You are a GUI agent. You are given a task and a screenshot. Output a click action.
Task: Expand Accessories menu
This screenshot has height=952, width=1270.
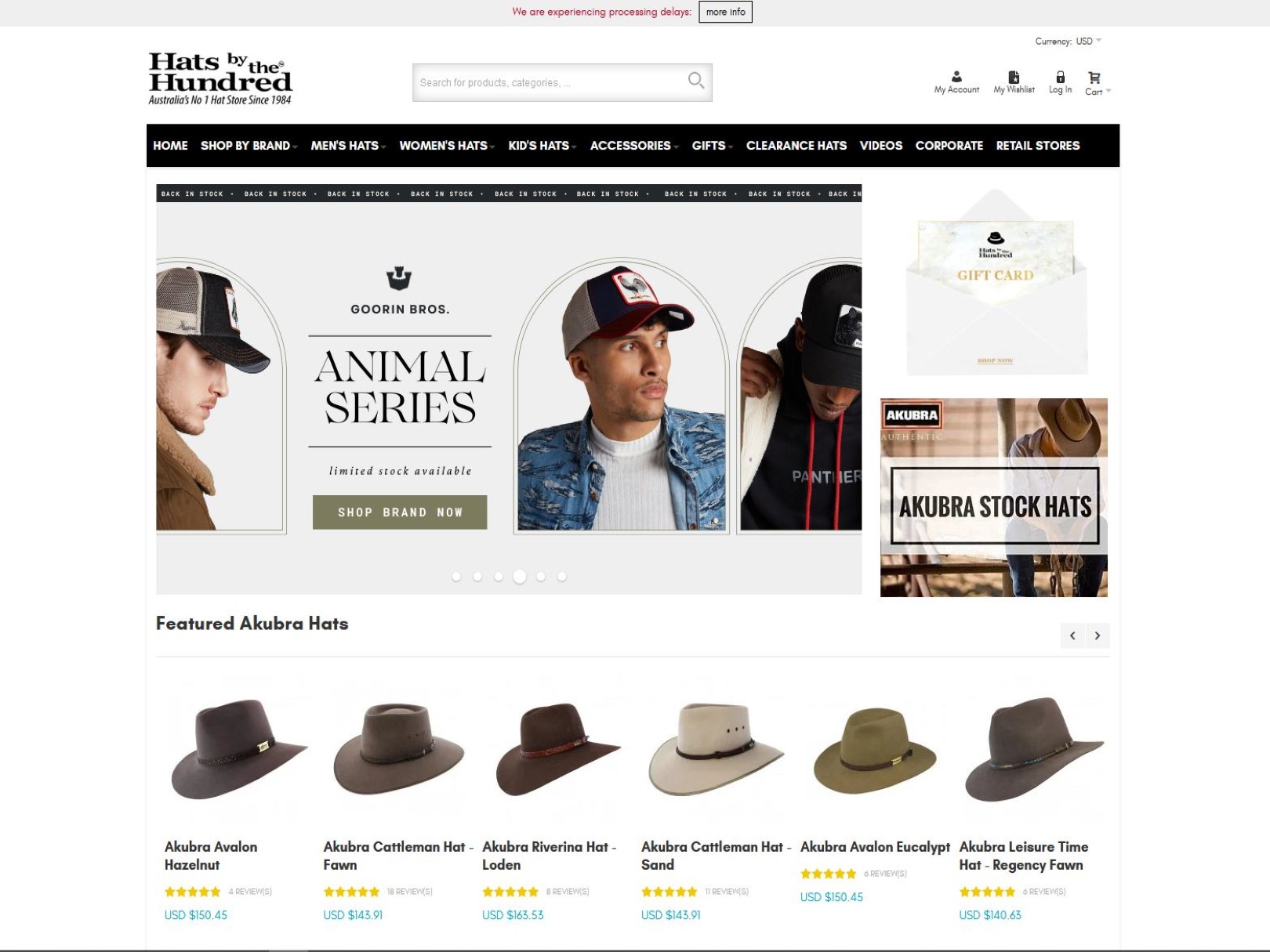point(634,146)
